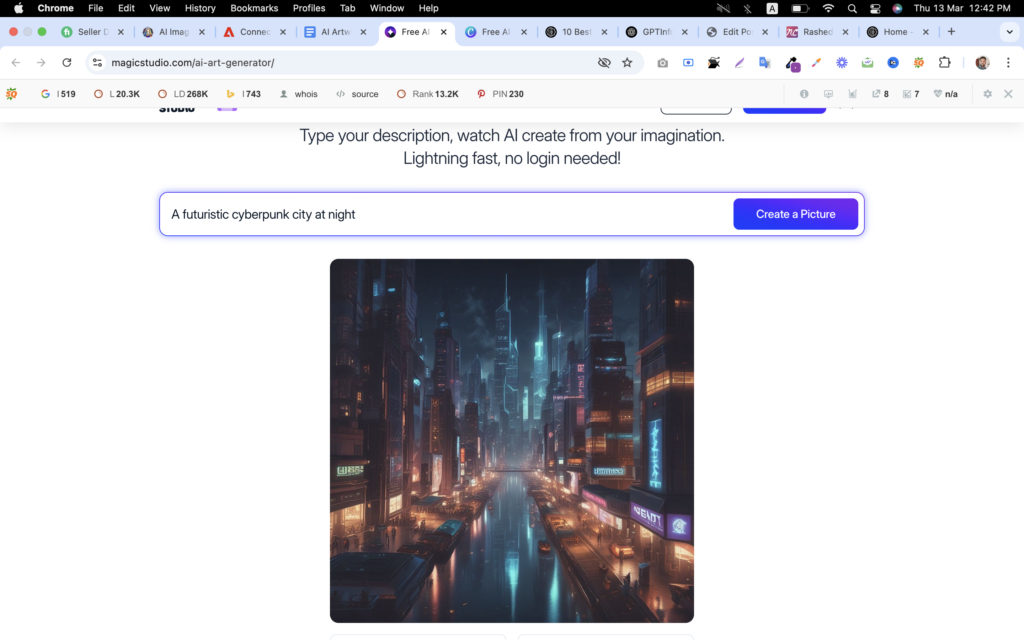This screenshot has height=640, width=1024.
Task: Open the Apple menu
Action: (18, 8)
